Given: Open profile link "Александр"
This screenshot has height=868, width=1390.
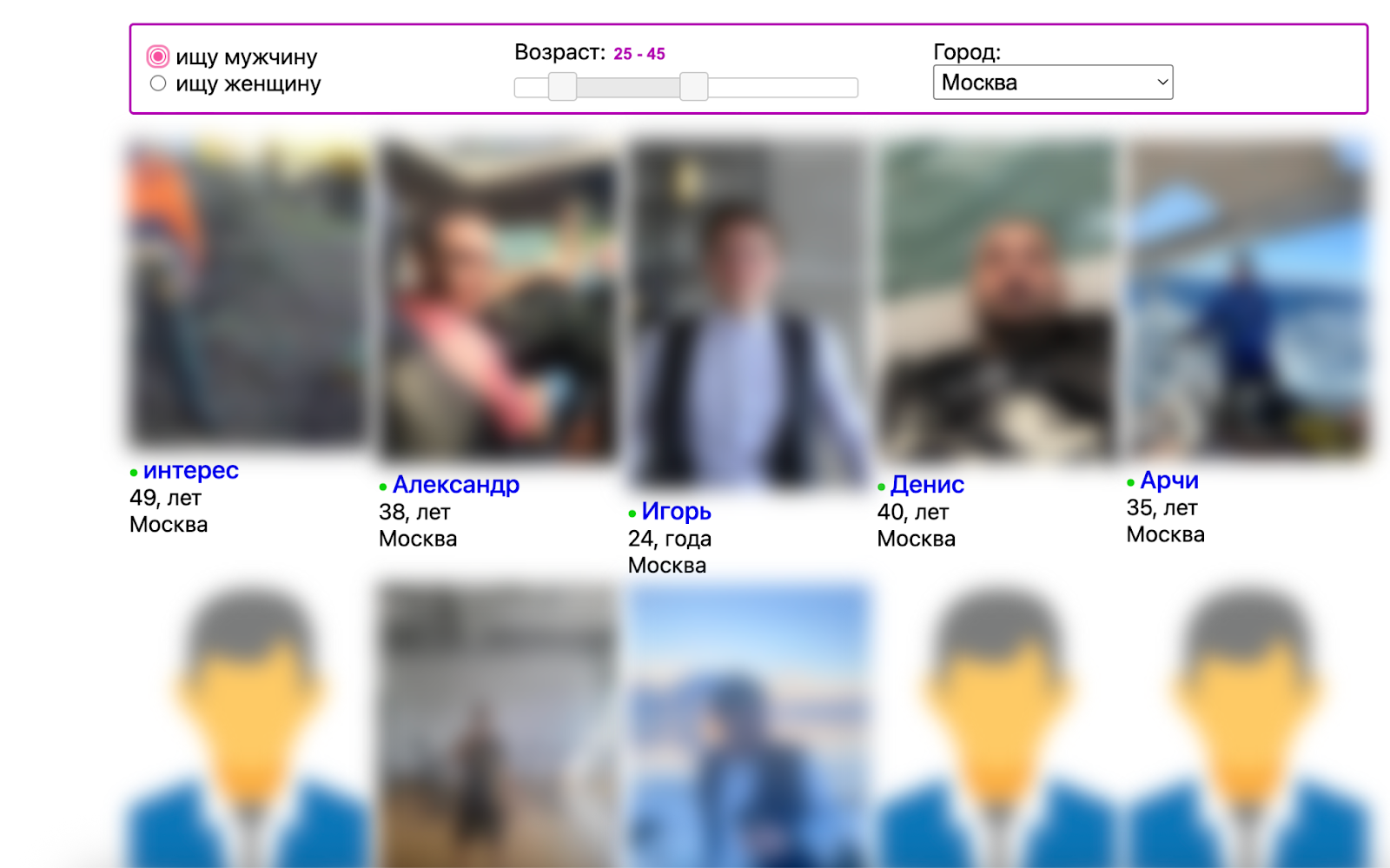Looking at the screenshot, I should click(456, 484).
